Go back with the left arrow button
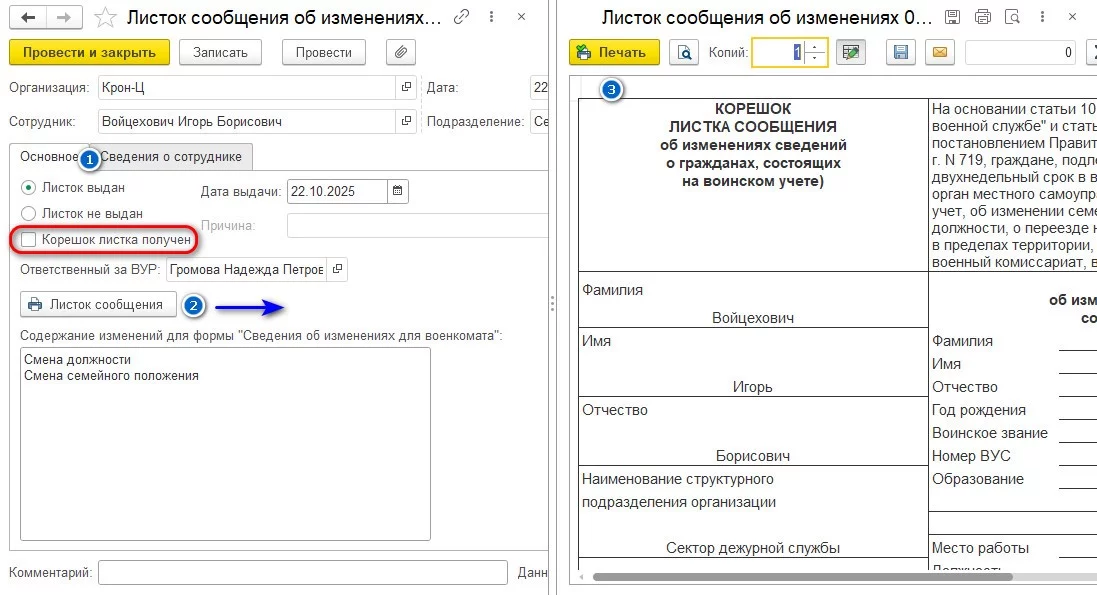This screenshot has height=595, width=1097. [x=28, y=18]
